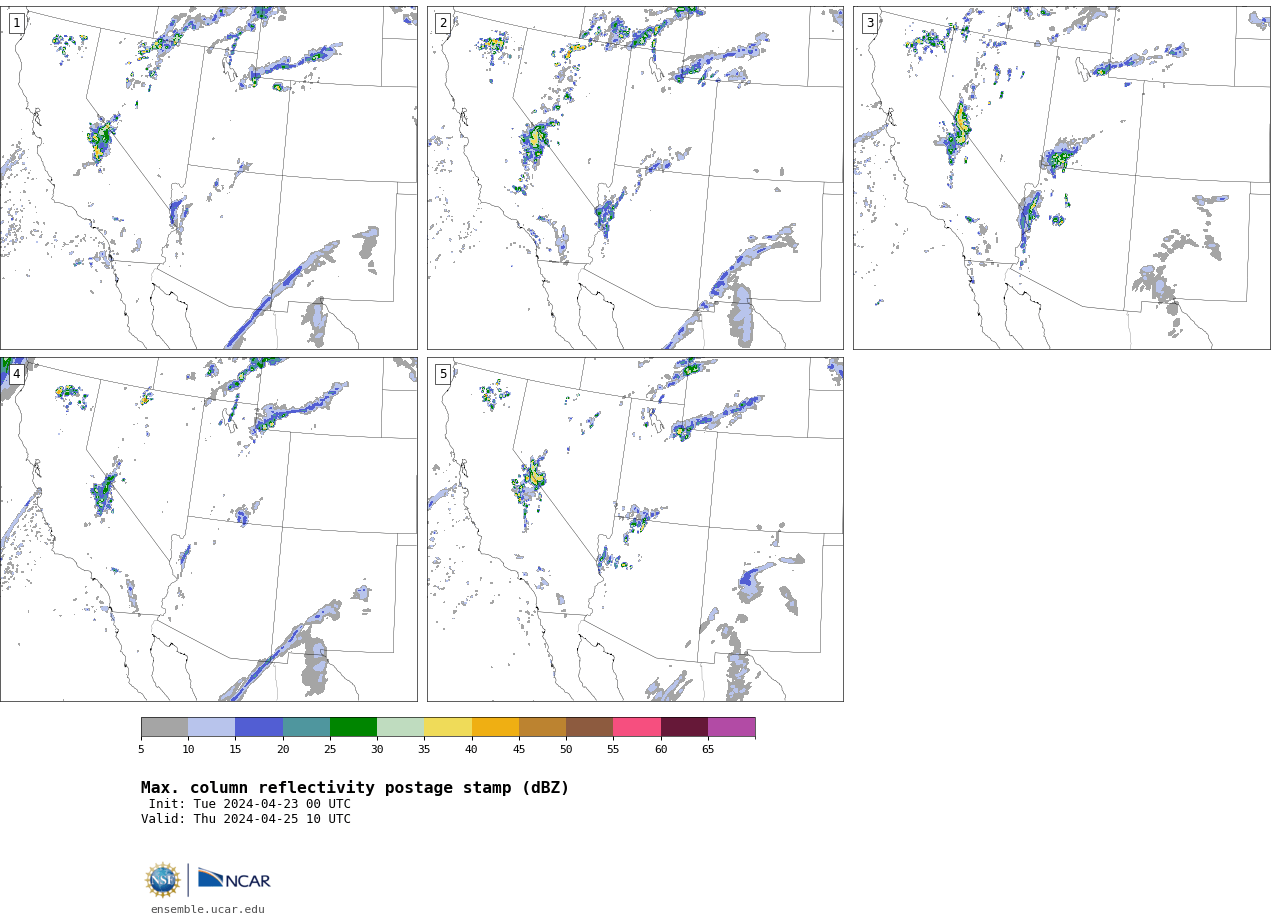The image size is (1280, 920).
Task: Pick the orange 40-45 dBZ swatch
Action: 495,727
